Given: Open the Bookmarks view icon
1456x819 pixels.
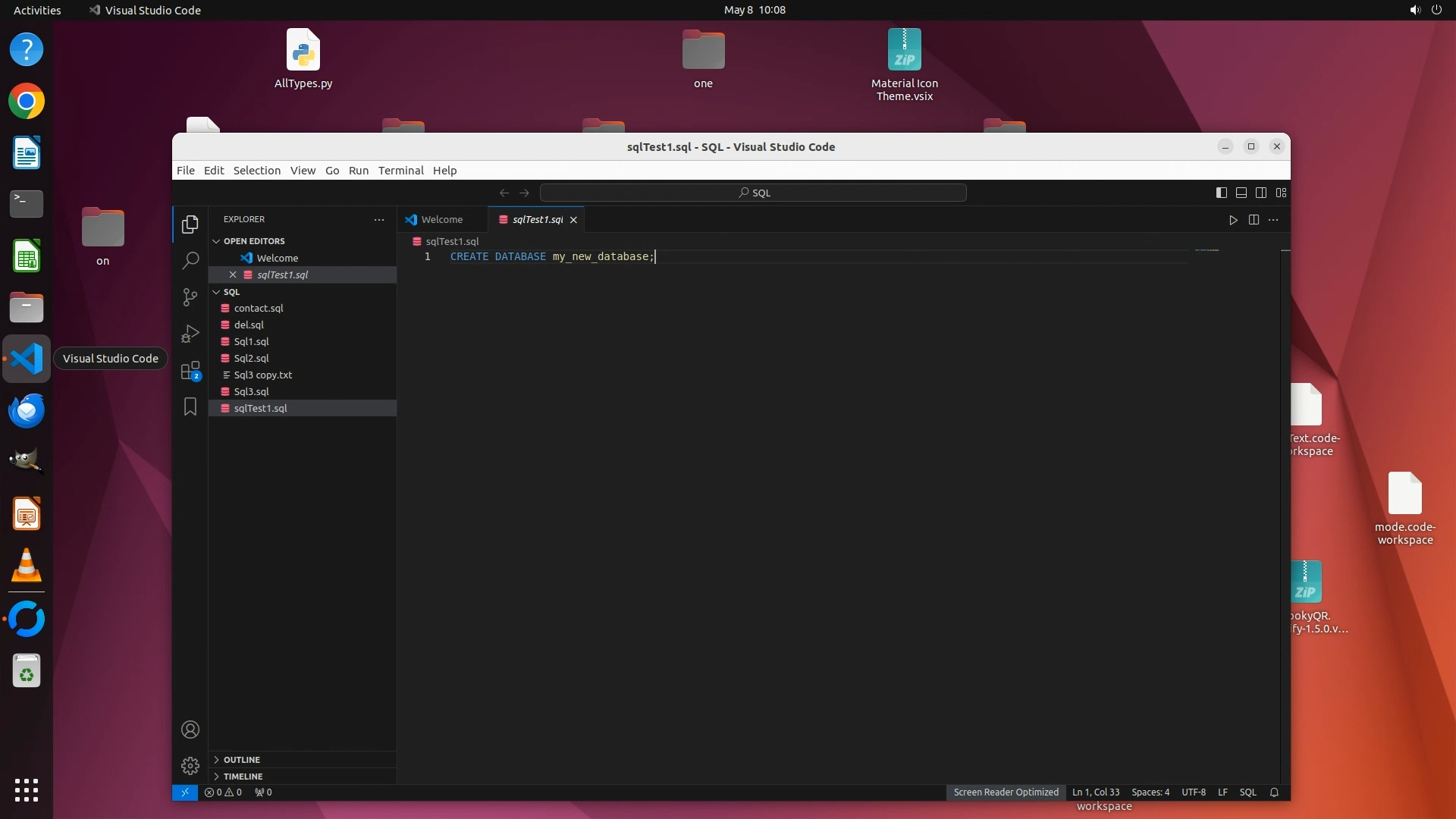Looking at the screenshot, I should pyautogui.click(x=190, y=407).
